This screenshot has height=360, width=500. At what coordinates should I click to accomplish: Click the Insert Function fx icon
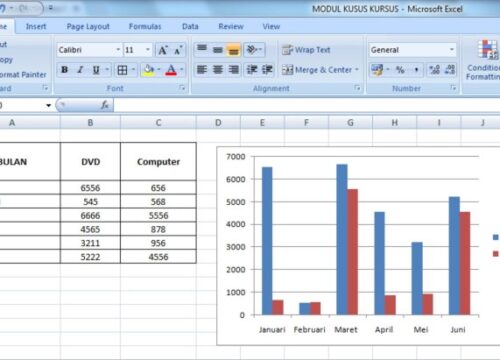[x=105, y=105]
